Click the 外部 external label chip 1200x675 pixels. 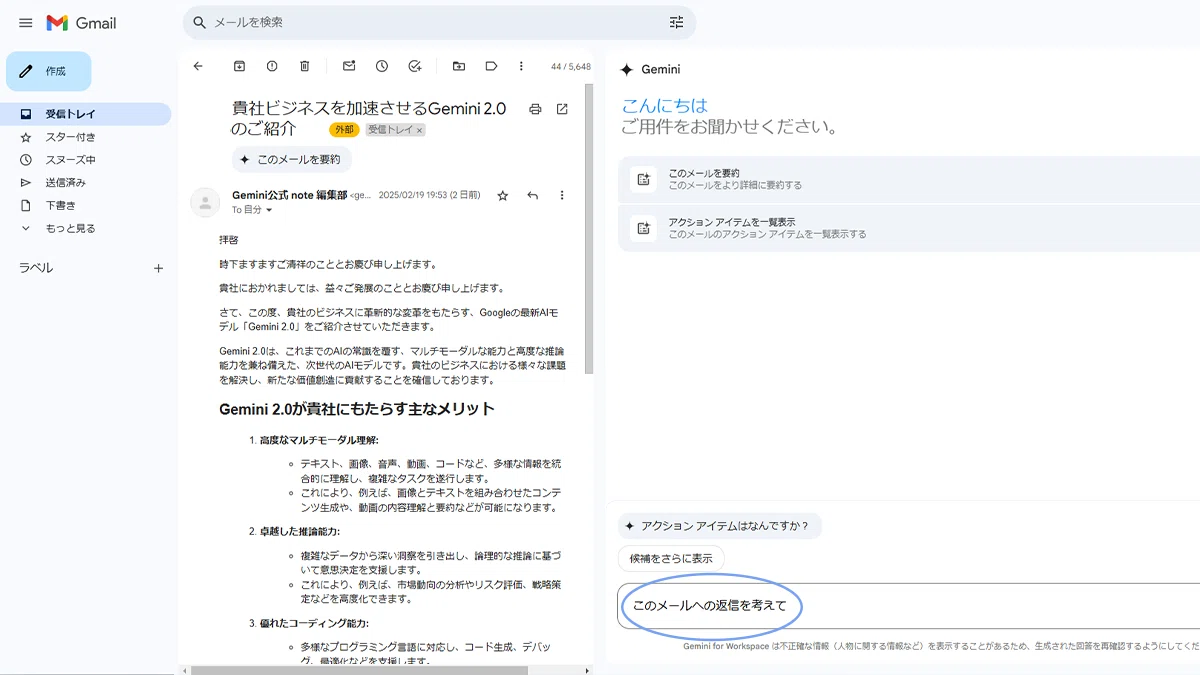[x=344, y=130]
